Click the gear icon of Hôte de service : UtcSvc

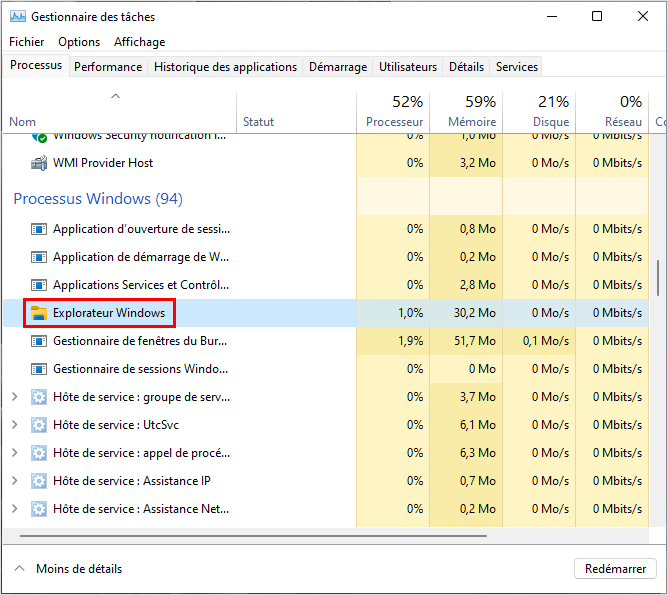coord(39,425)
